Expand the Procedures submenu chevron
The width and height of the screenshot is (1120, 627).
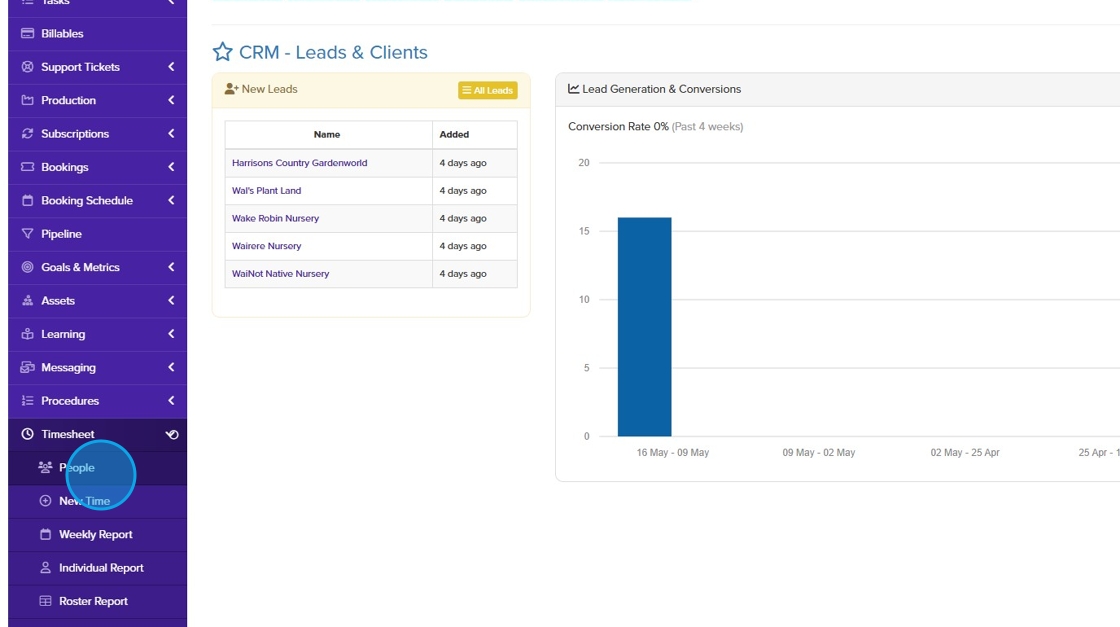point(171,401)
